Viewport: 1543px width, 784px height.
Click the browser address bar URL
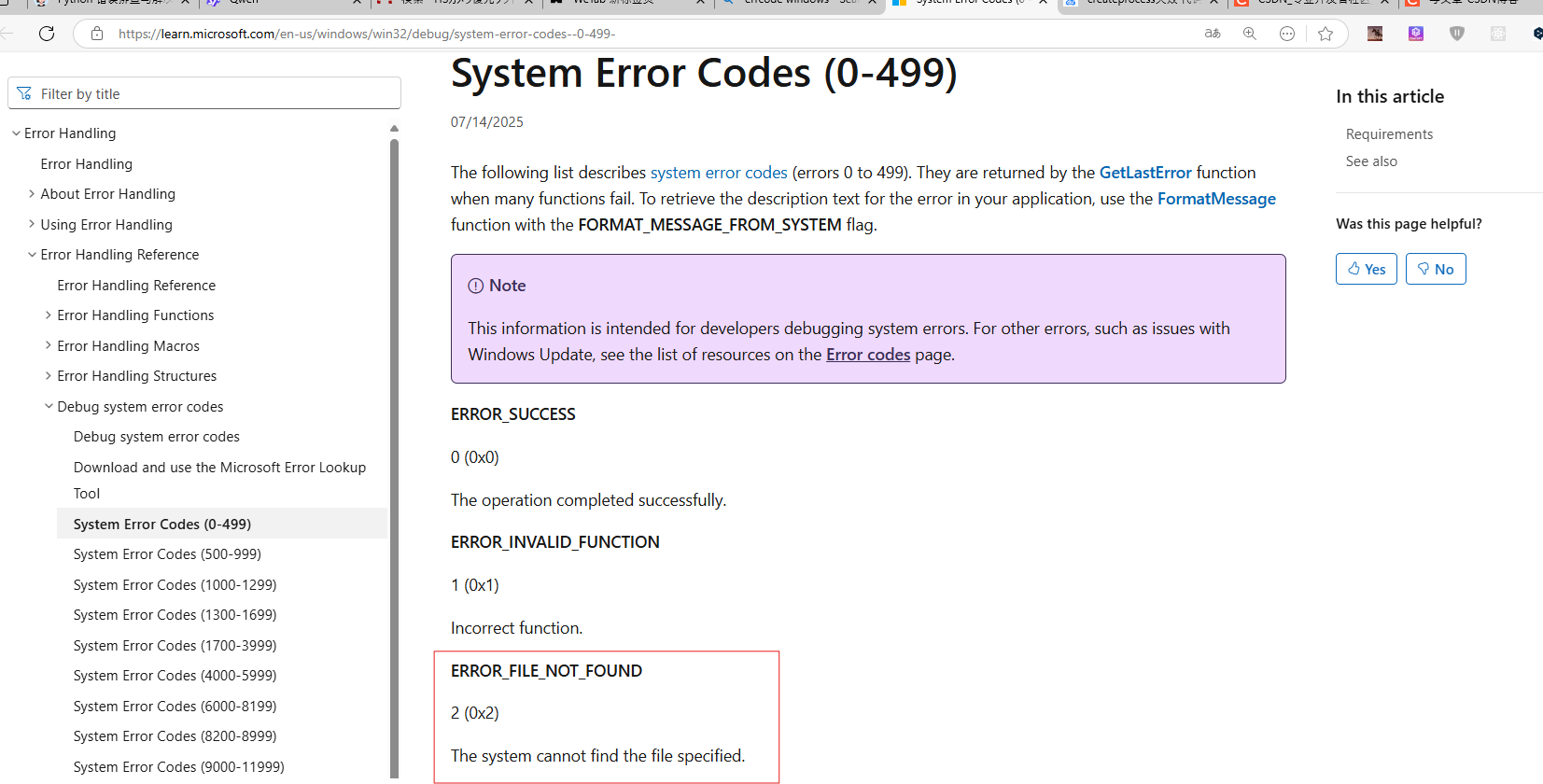point(366,34)
